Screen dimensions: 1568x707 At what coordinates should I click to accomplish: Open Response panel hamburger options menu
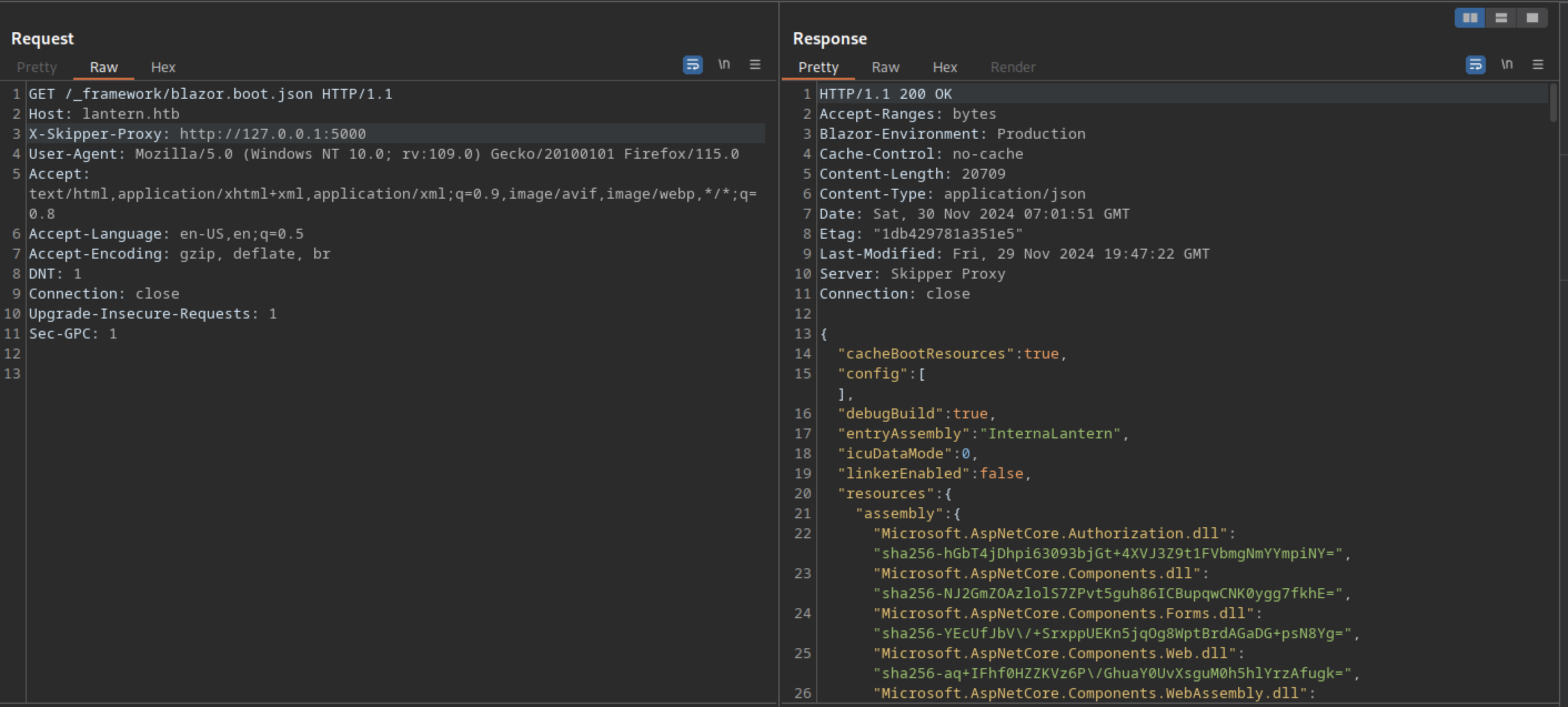coord(1537,64)
